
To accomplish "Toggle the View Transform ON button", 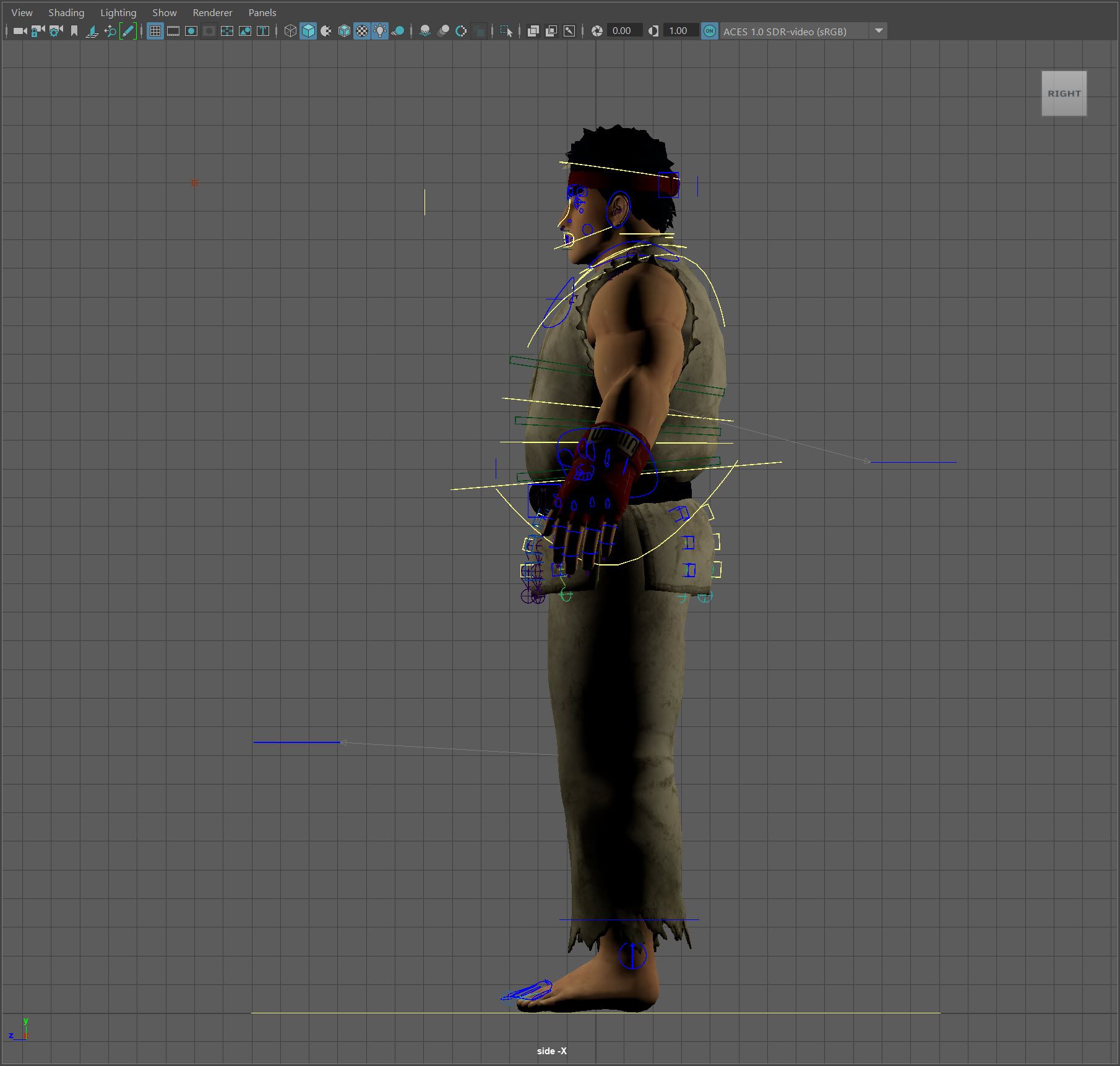I will coord(709,31).
